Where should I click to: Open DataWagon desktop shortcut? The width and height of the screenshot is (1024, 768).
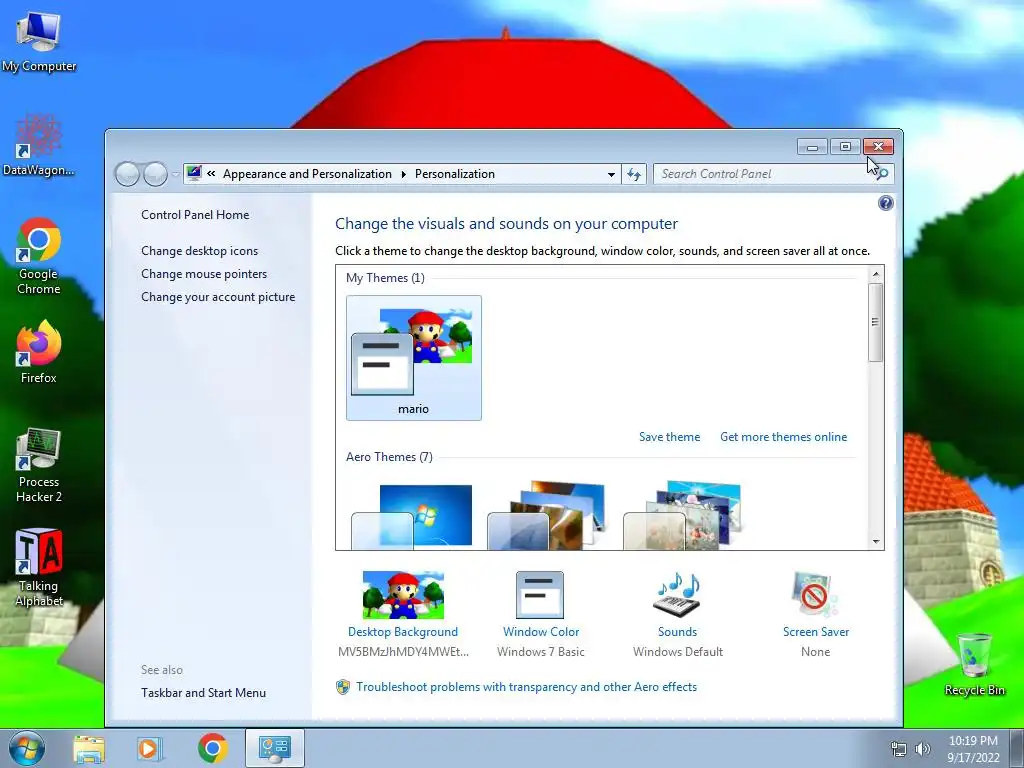click(39, 145)
